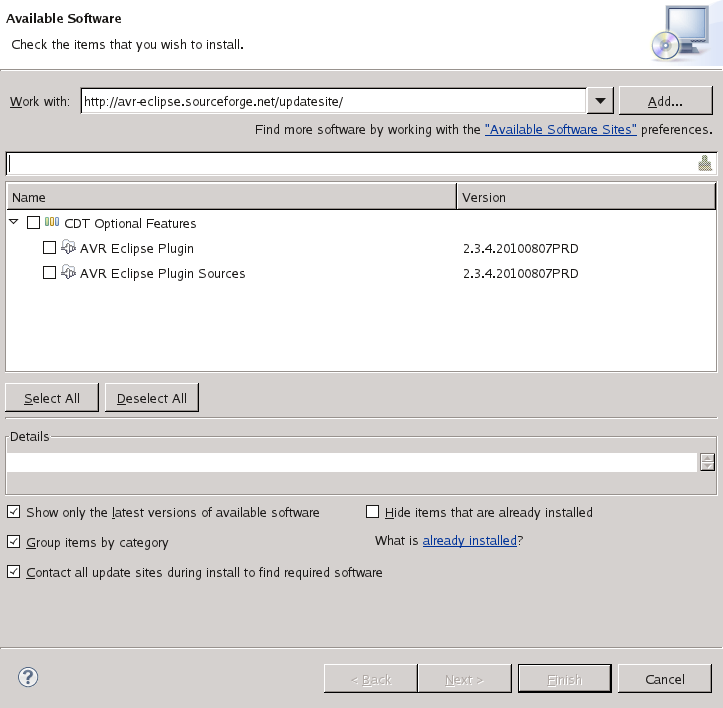
Task: Click the clear filter broom icon
Action: pyautogui.click(x=705, y=163)
